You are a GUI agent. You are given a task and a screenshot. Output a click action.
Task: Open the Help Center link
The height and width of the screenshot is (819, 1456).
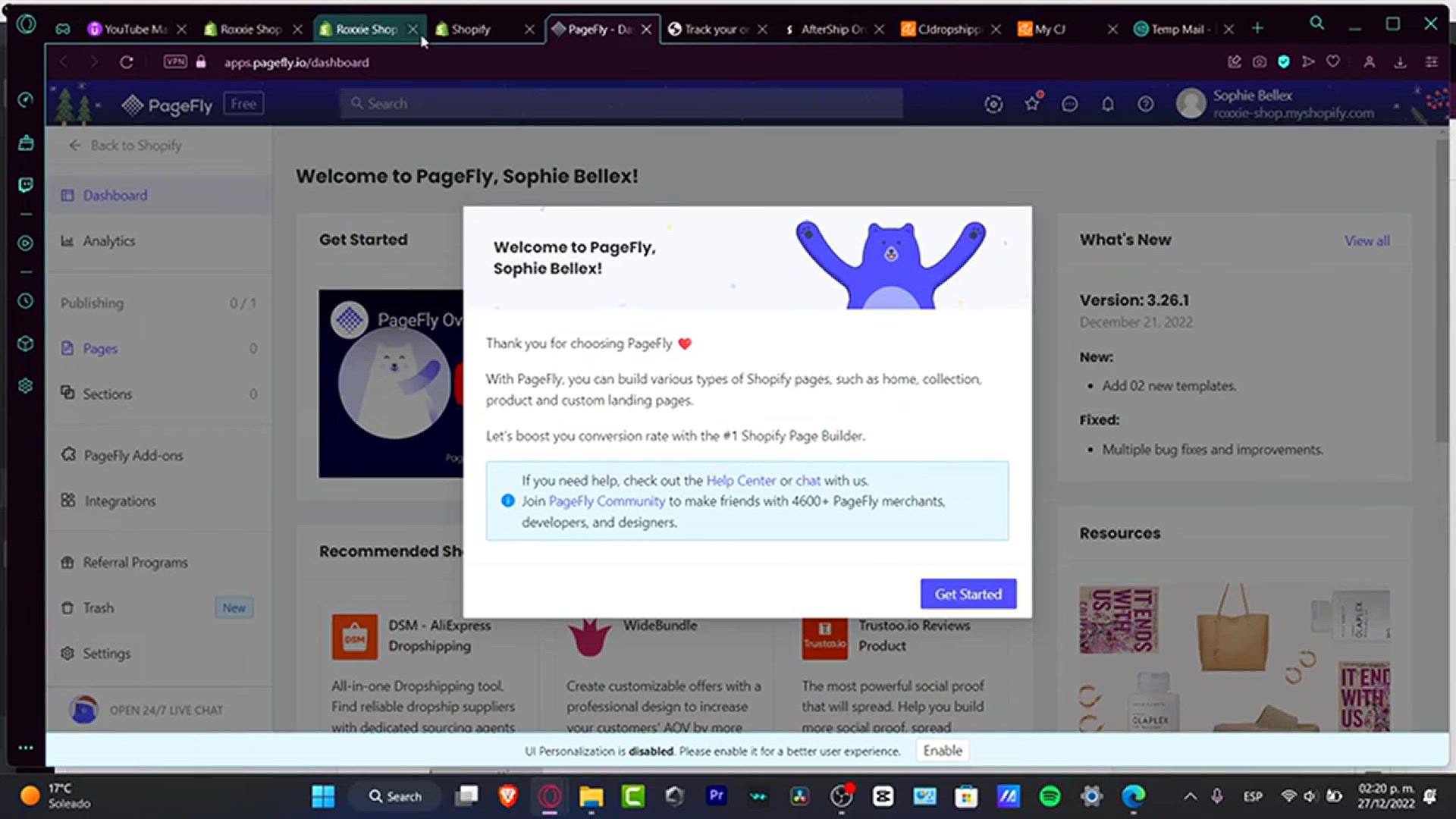[741, 481]
